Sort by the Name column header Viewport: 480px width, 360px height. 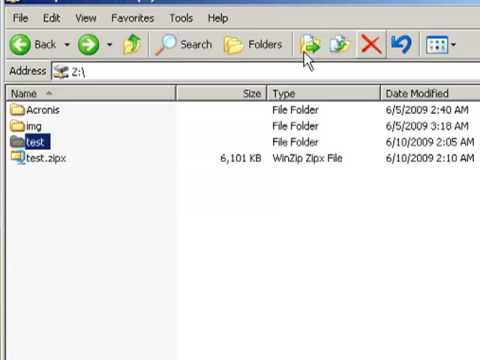click(x=91, y=93)
